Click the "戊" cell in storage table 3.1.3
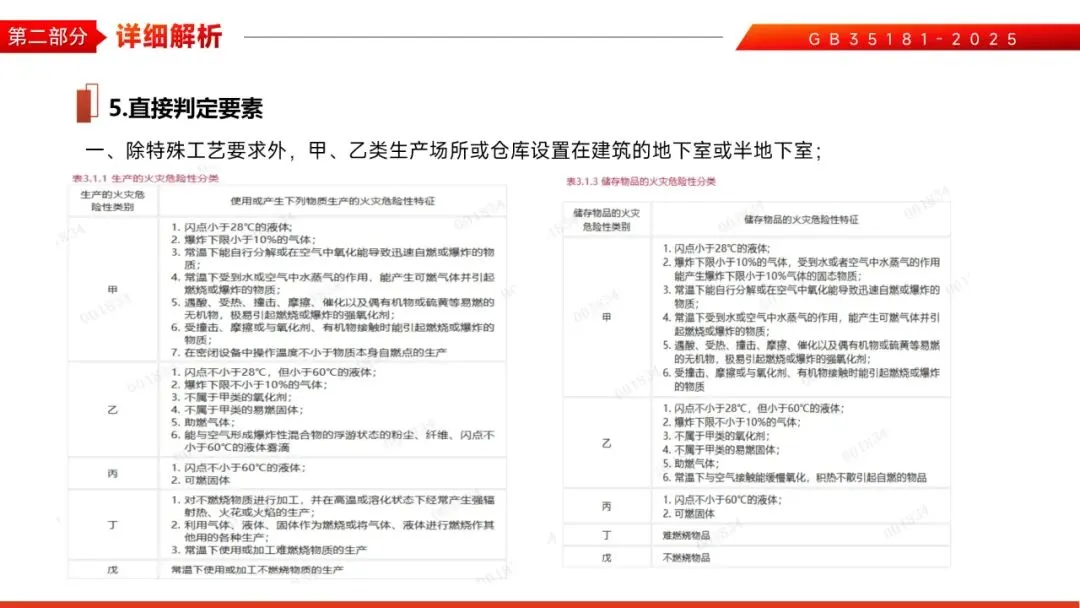The height and width of the screenshot is (608, 1080). 607,558
